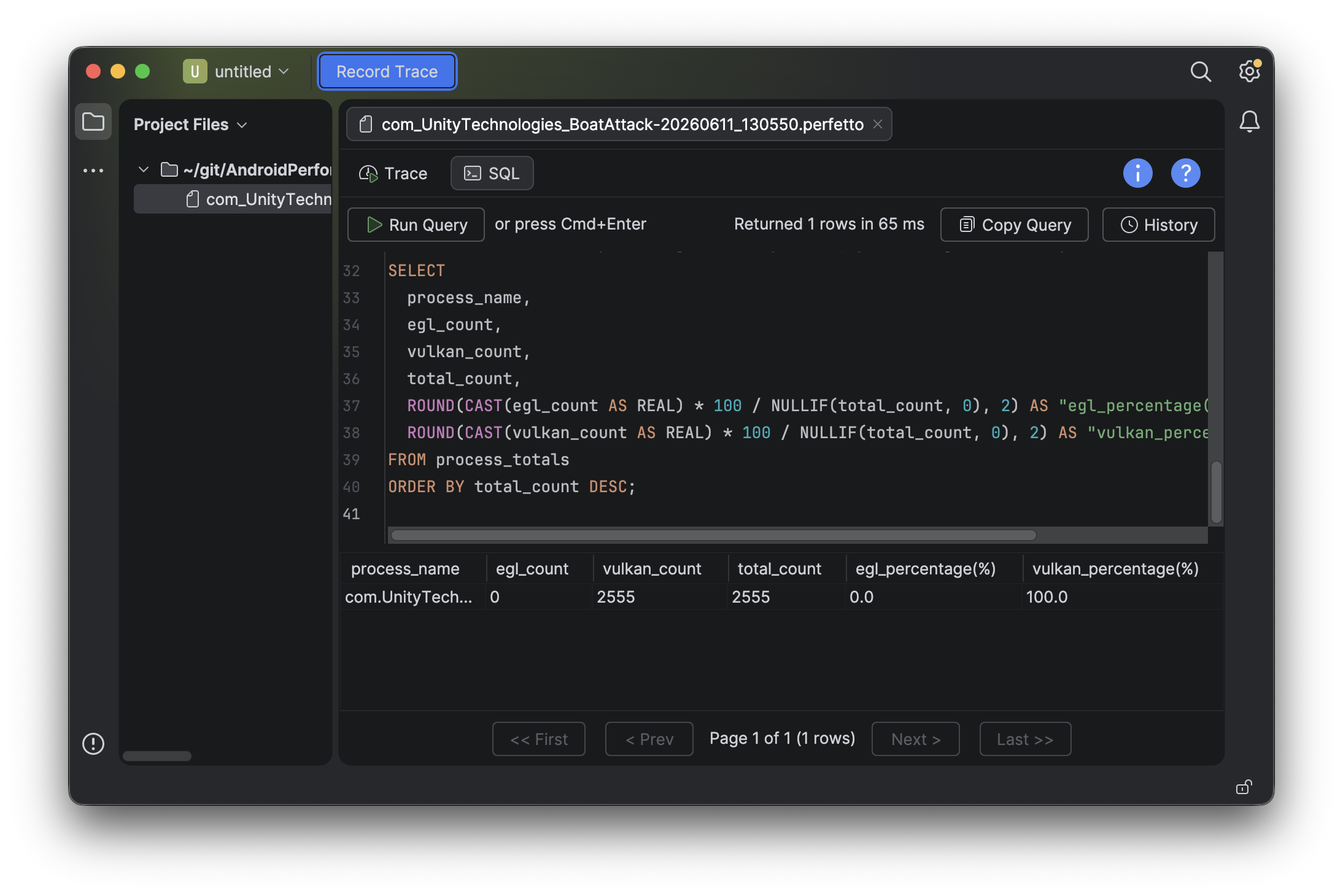Open the Problems warning icon
The width and height of the screenshot is (1343, 896).
pyautogui.click(x=93, y=744)
